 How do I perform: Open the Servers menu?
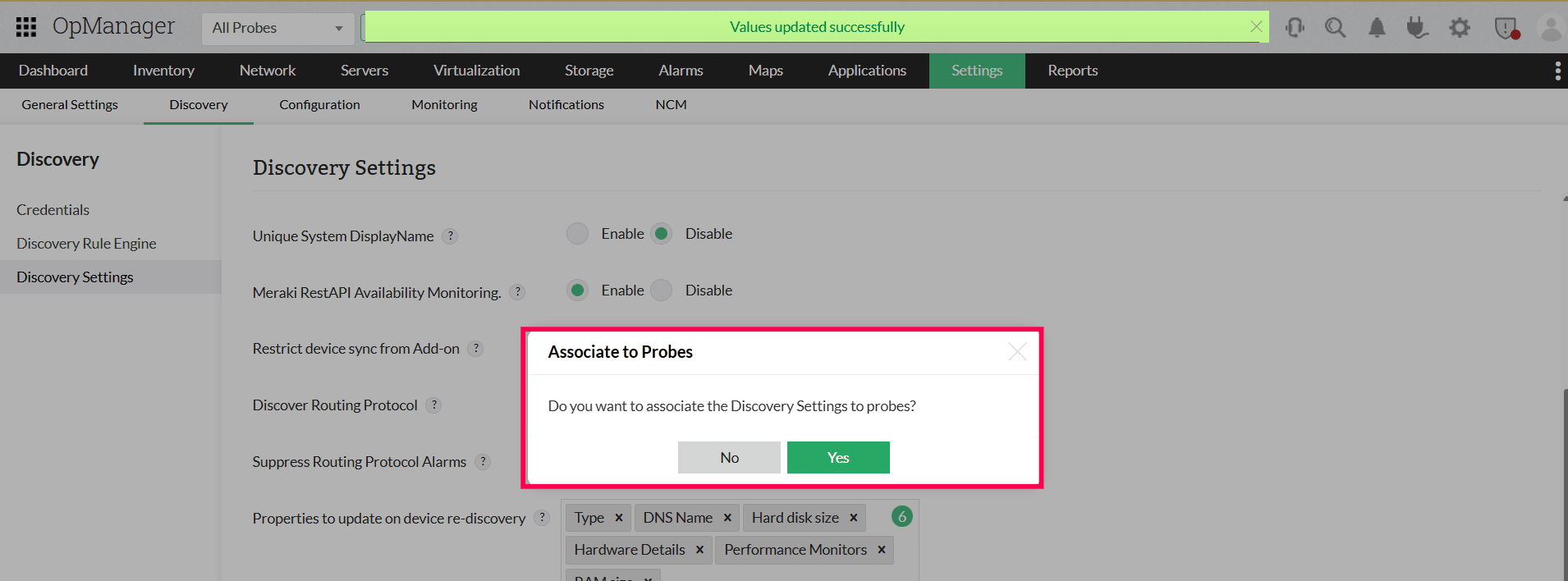364,71
